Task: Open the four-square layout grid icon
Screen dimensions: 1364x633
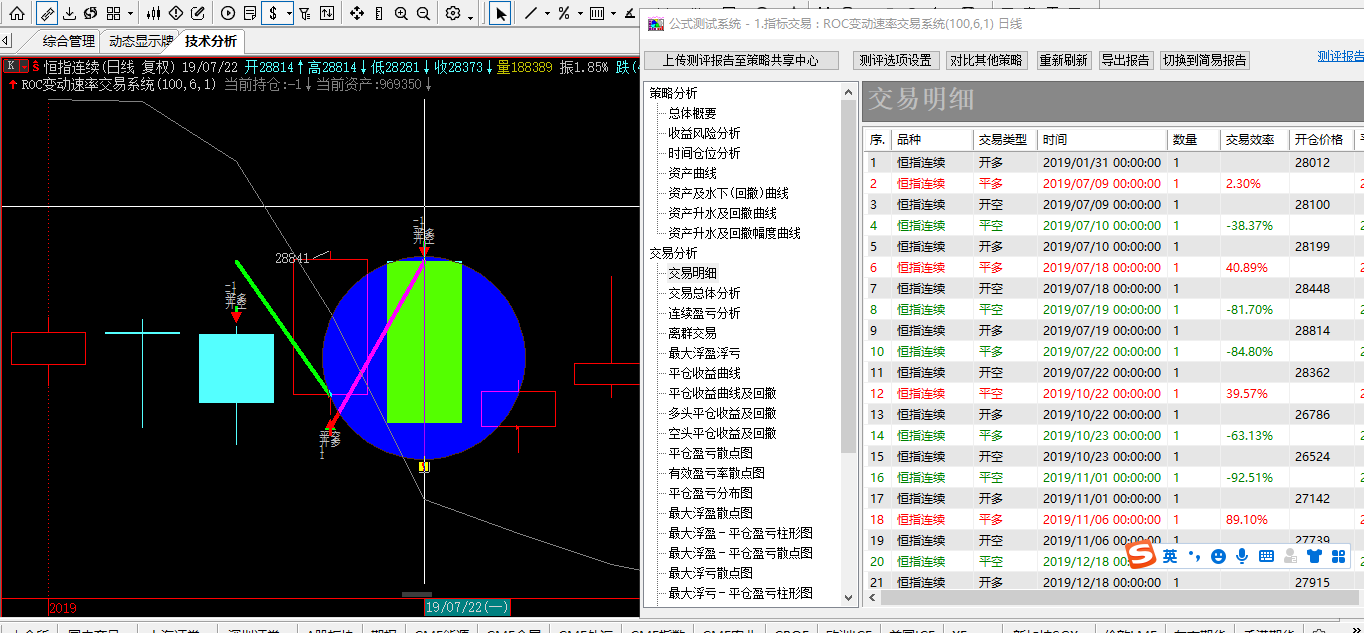Action: (113, 13)
